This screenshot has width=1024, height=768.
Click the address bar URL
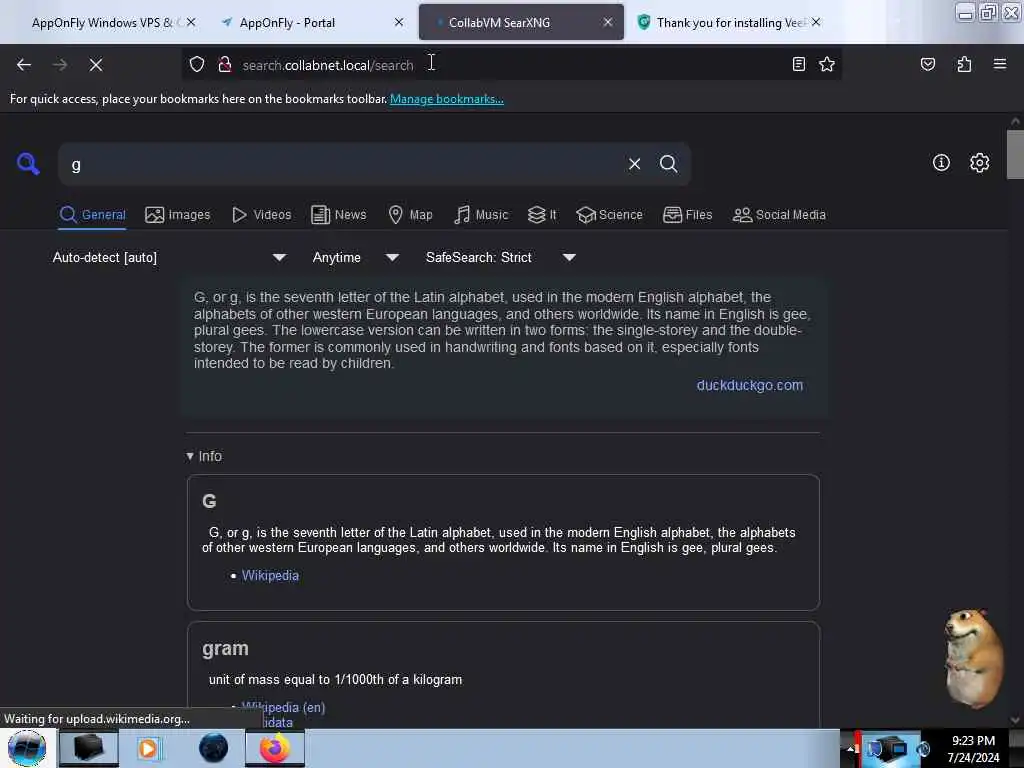(x=328, y=65)
